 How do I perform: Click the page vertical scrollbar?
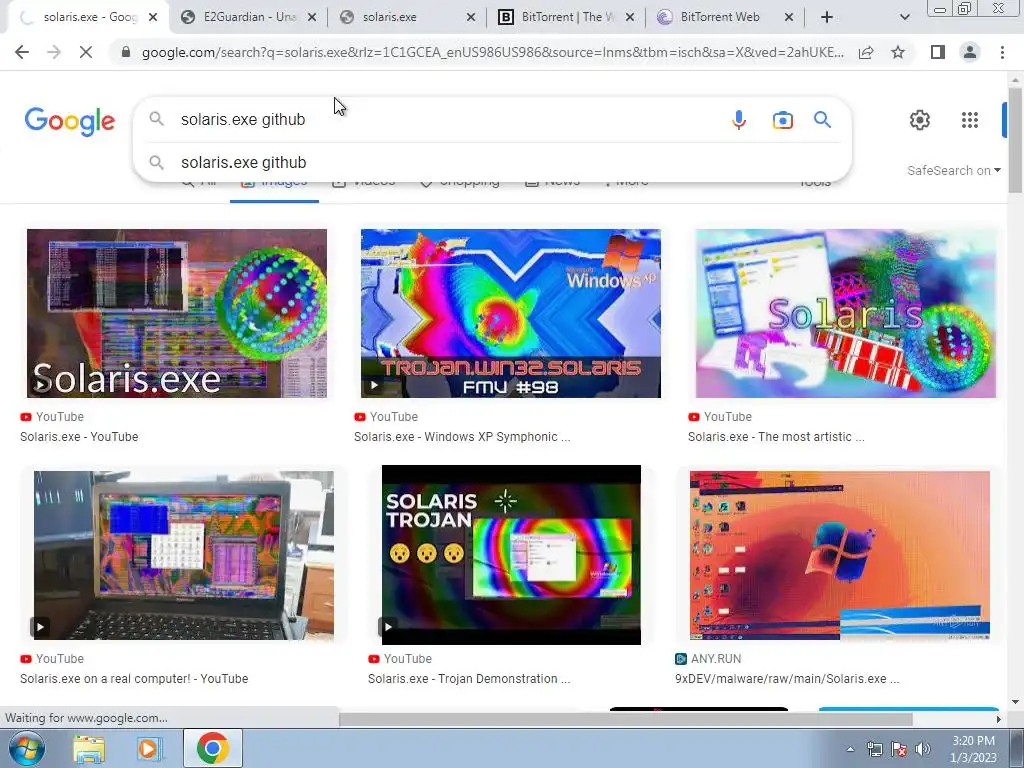point(1015,140)
